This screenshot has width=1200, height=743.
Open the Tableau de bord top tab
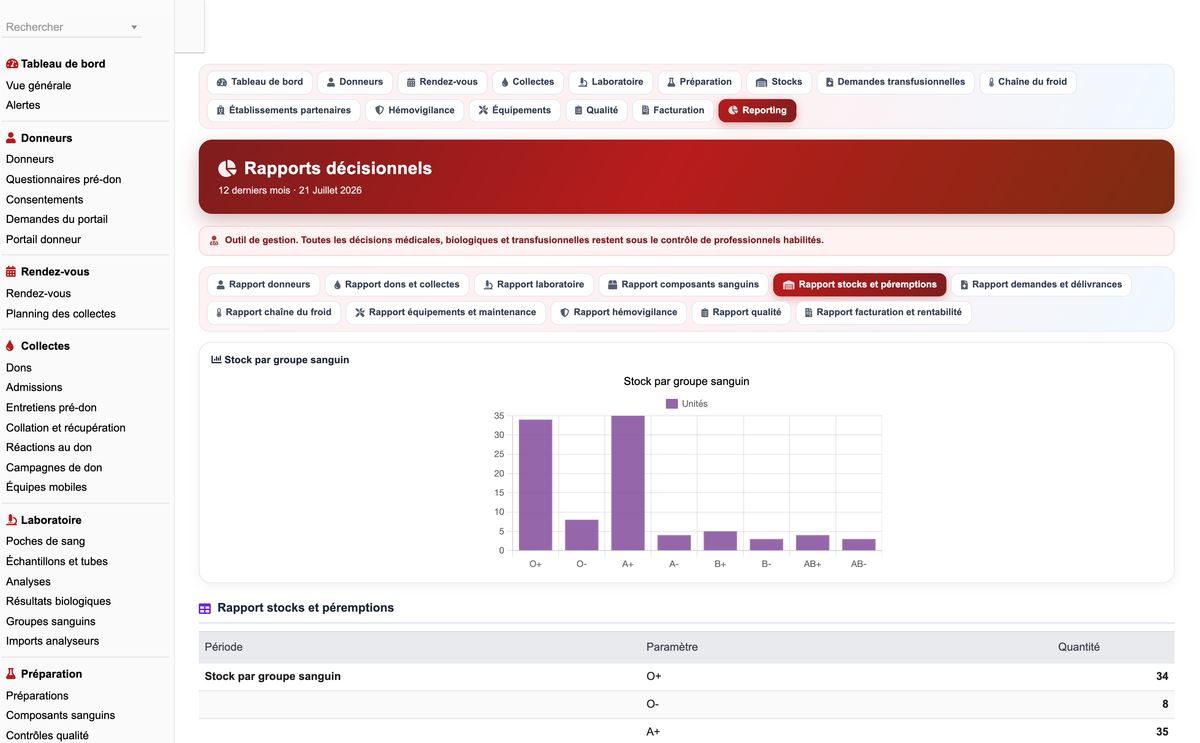(260, 82)
